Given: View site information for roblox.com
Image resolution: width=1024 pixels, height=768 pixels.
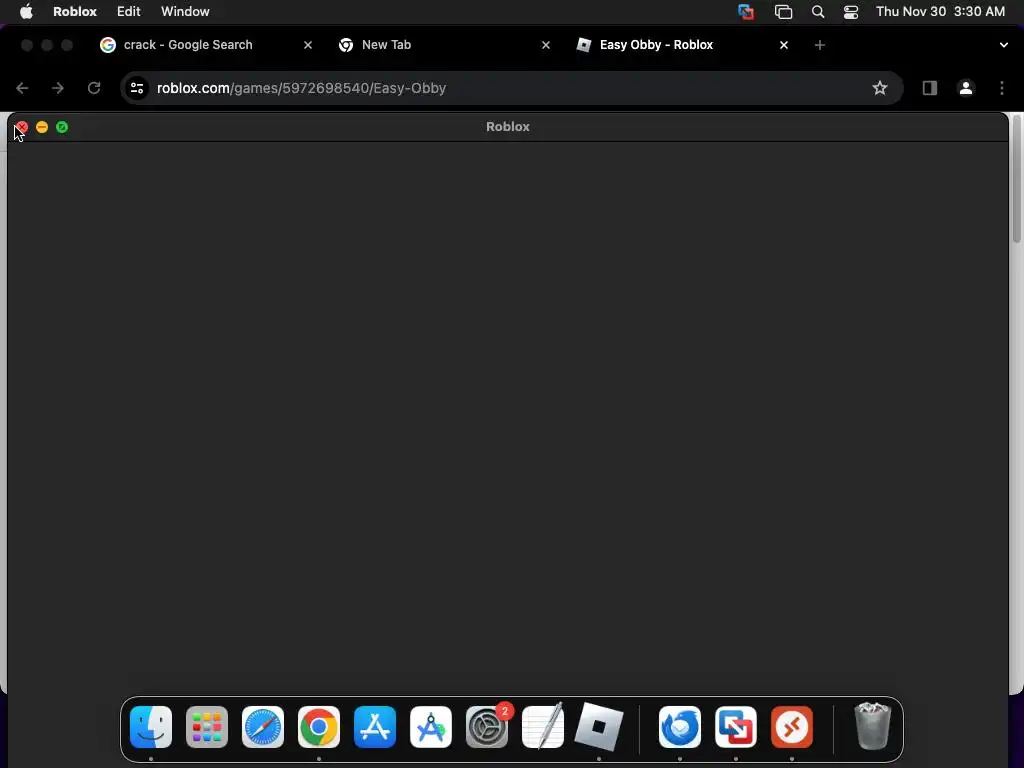Looking at the screenshot, I should coord(136,88).
